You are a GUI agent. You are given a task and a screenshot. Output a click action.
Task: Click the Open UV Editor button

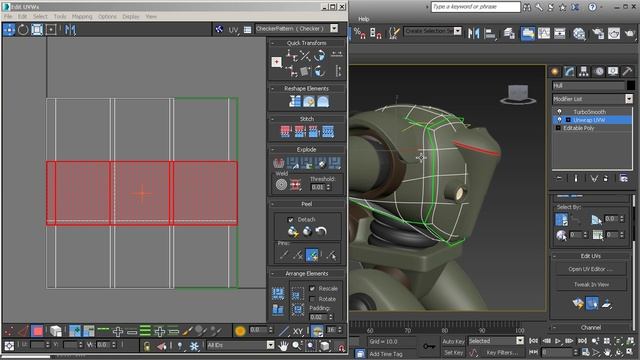[591, 269]
